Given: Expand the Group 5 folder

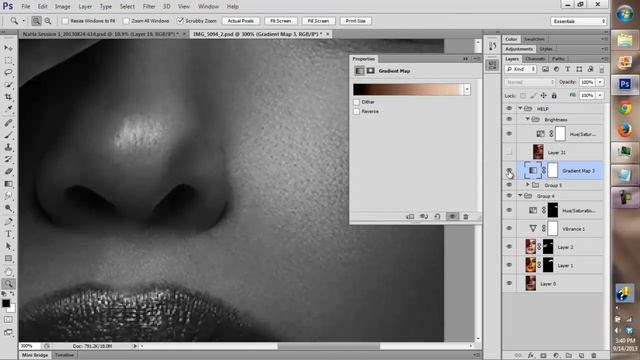Looking at the screenshot, I should 527,185.
